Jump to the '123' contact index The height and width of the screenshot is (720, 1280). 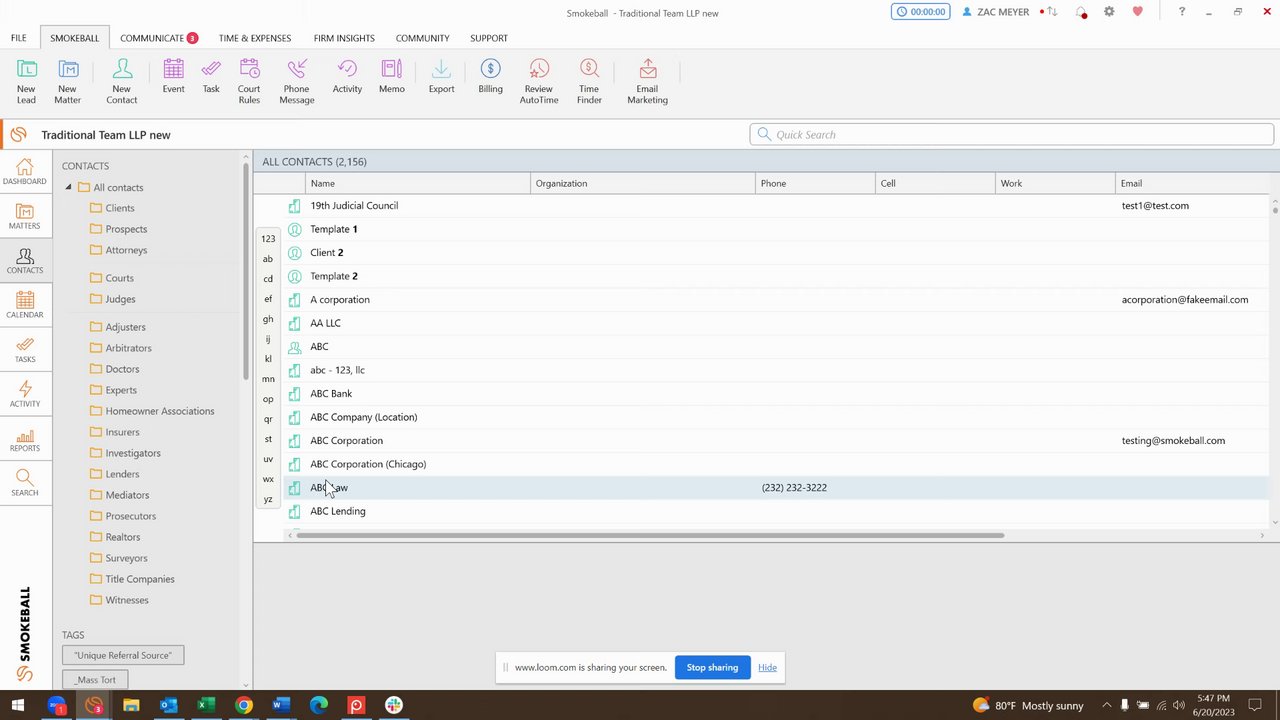(x=268, y=239)
